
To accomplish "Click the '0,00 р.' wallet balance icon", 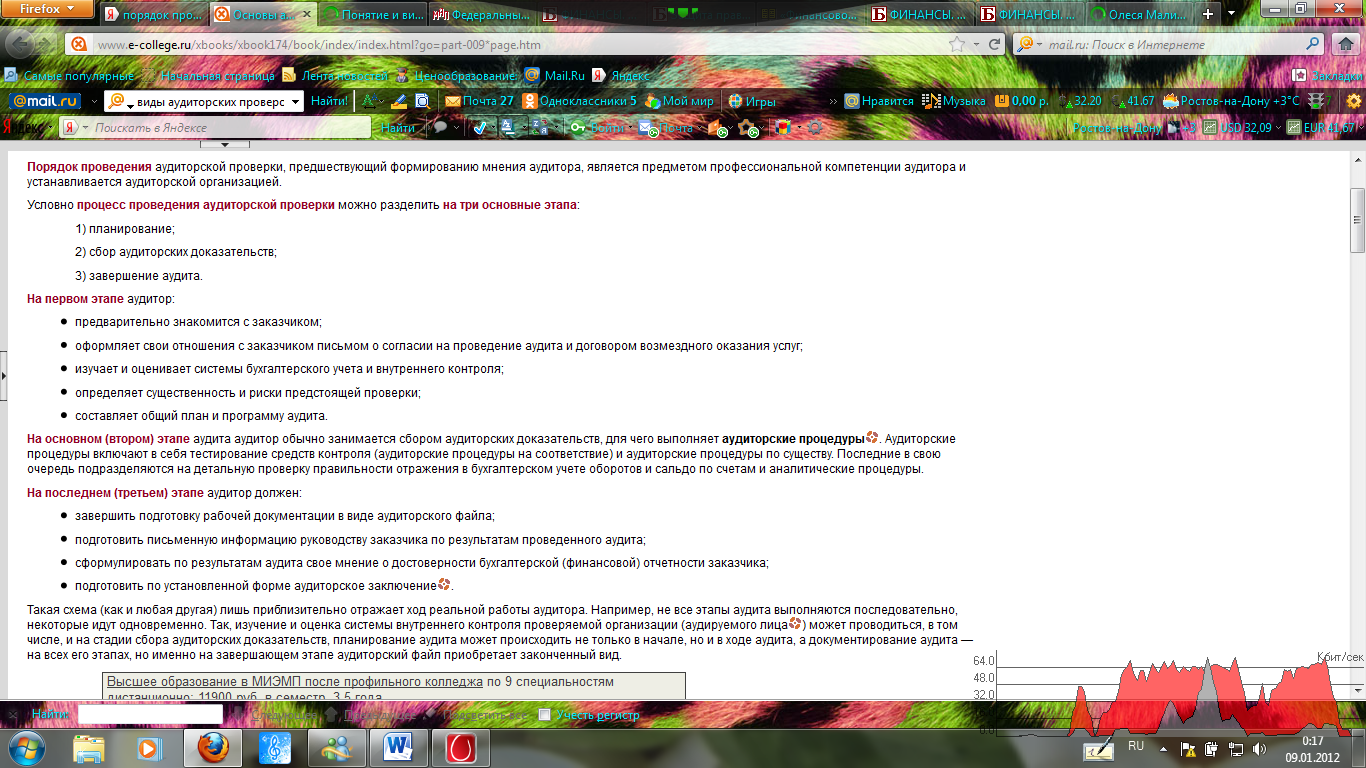I will tap(1020, 101).
